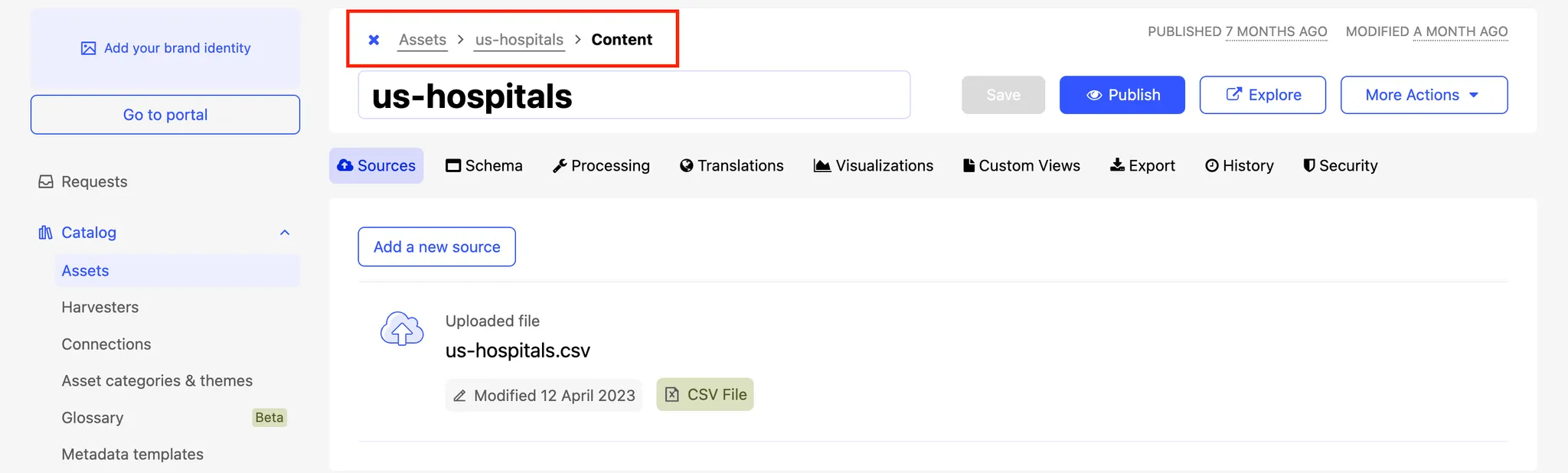Image resolution: width=1568 pixels, height=473 pixels.
Task: Click the blue X close icon in breadcrumb
Action: pyautogui.click(x=374, y=40)
